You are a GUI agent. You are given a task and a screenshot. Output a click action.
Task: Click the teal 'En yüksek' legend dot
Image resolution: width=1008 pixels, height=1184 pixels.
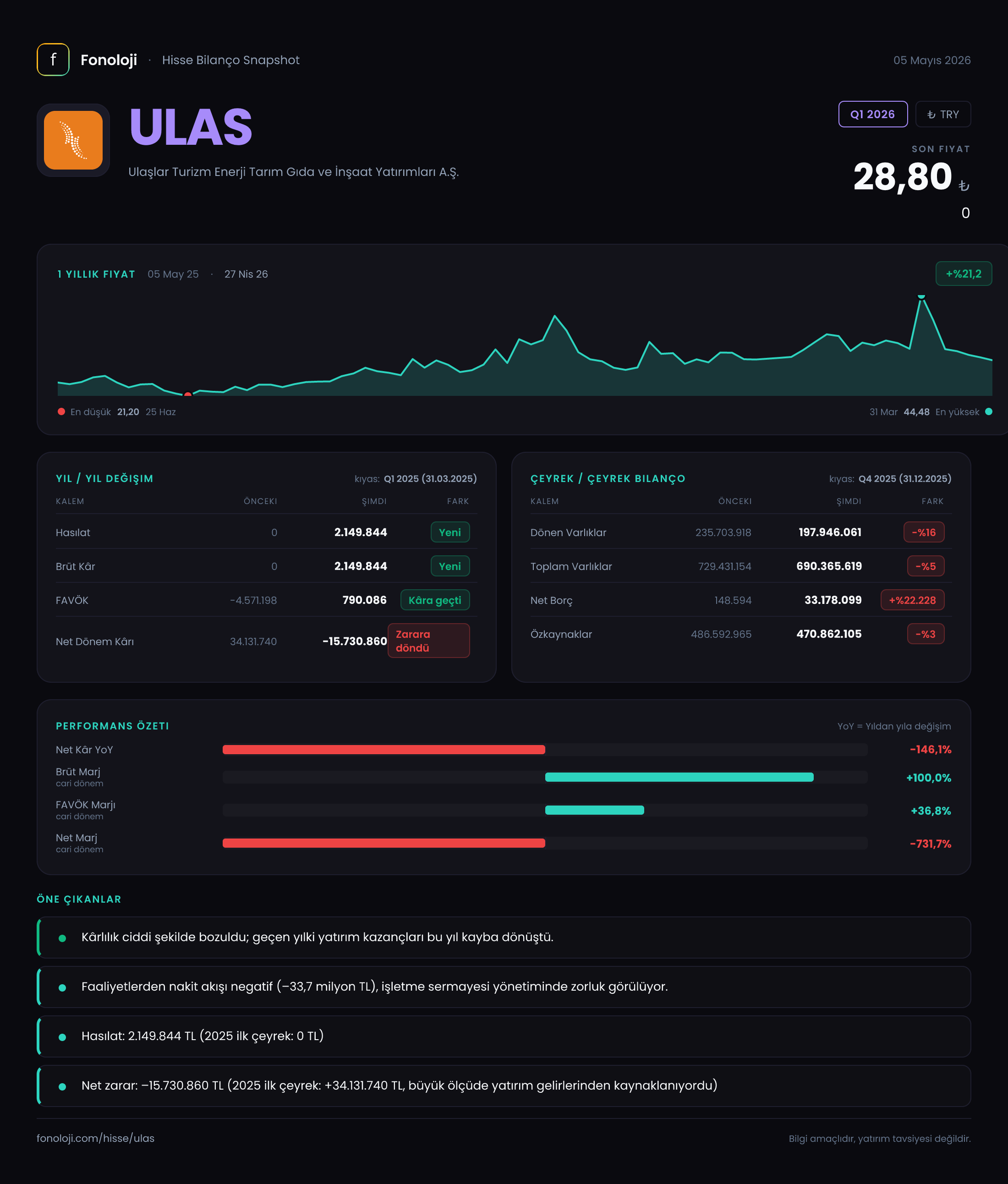coord(989,411)
